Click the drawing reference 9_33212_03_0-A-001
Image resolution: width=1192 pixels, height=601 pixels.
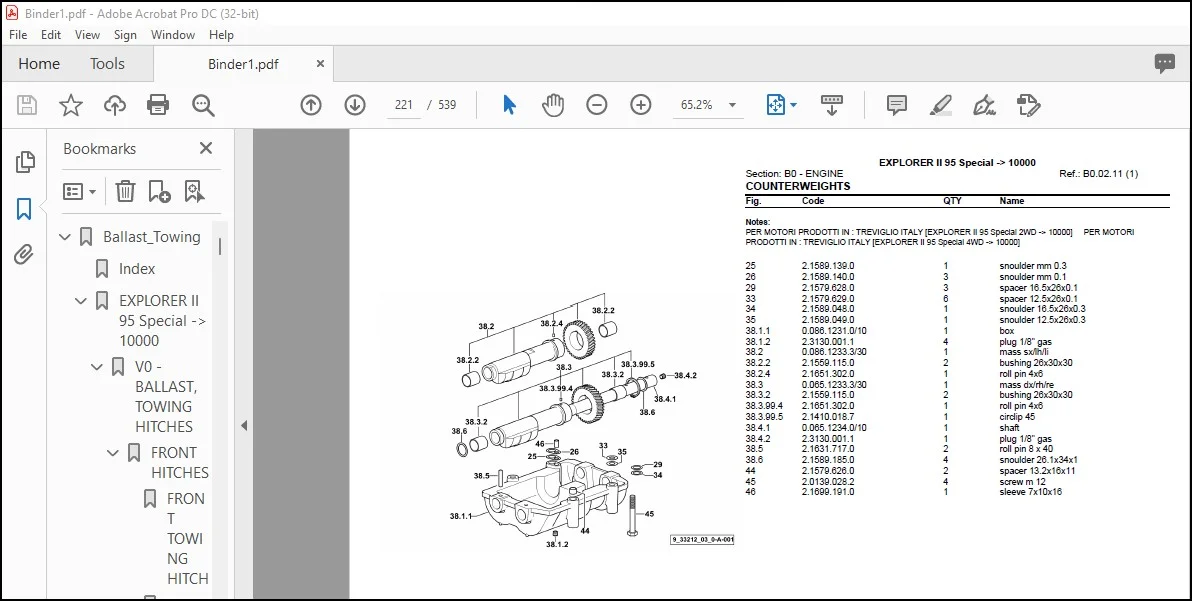(702, 539)
